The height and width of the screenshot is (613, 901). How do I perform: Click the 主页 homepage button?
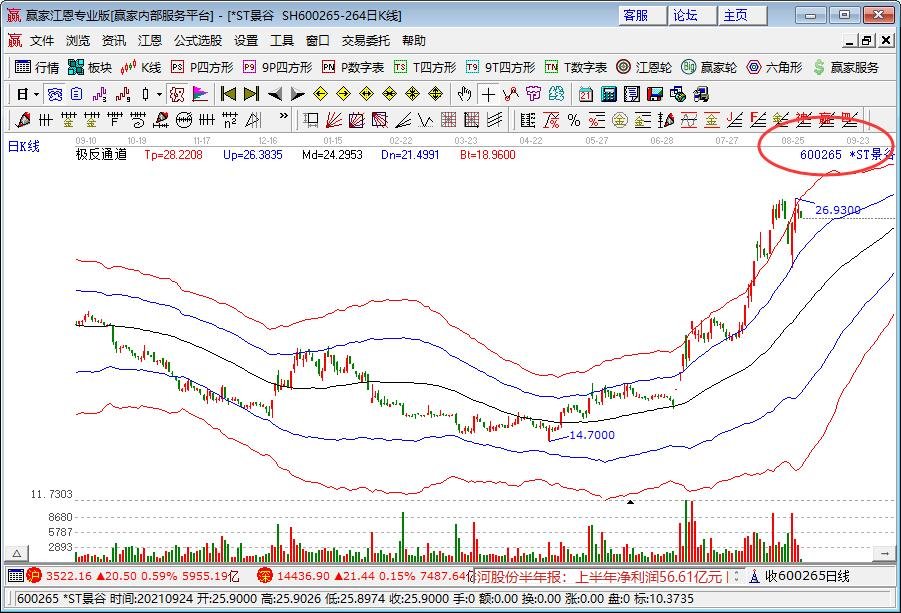(742, 15)
